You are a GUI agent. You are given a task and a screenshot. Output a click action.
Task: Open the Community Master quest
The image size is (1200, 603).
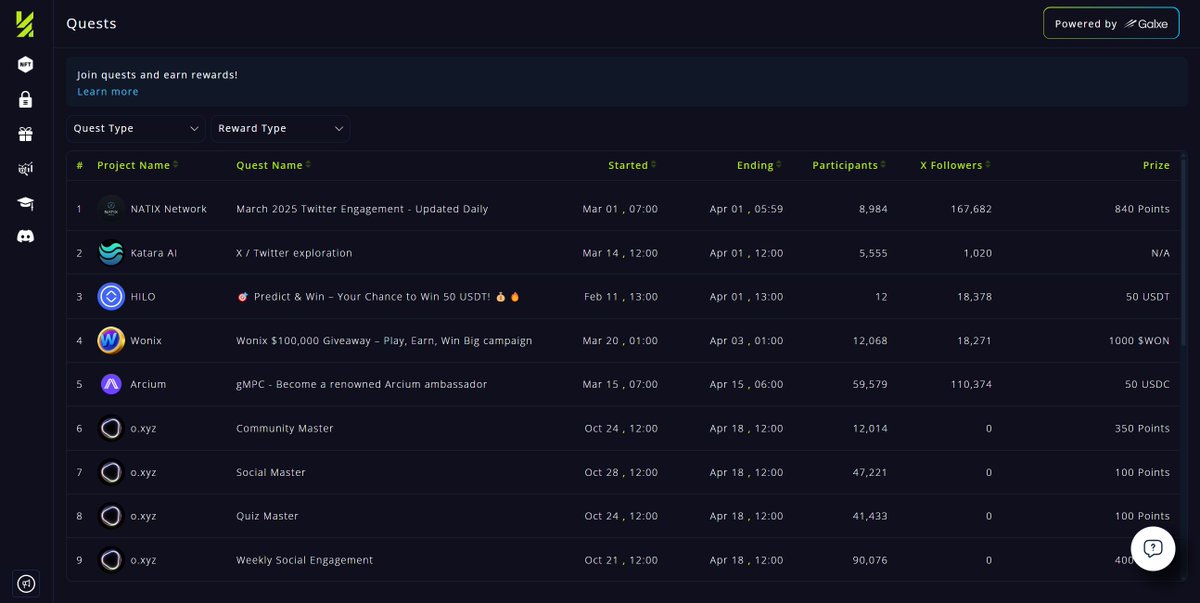click(x=285, y=428)
